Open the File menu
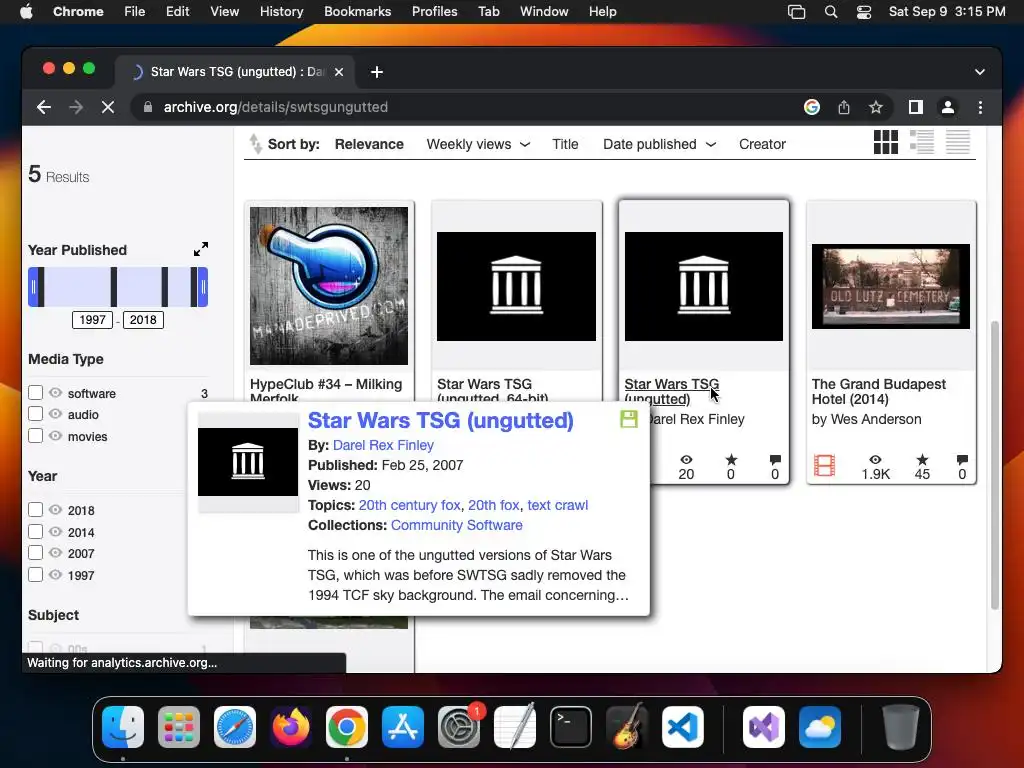The image size is (1024, 768). 135,12
